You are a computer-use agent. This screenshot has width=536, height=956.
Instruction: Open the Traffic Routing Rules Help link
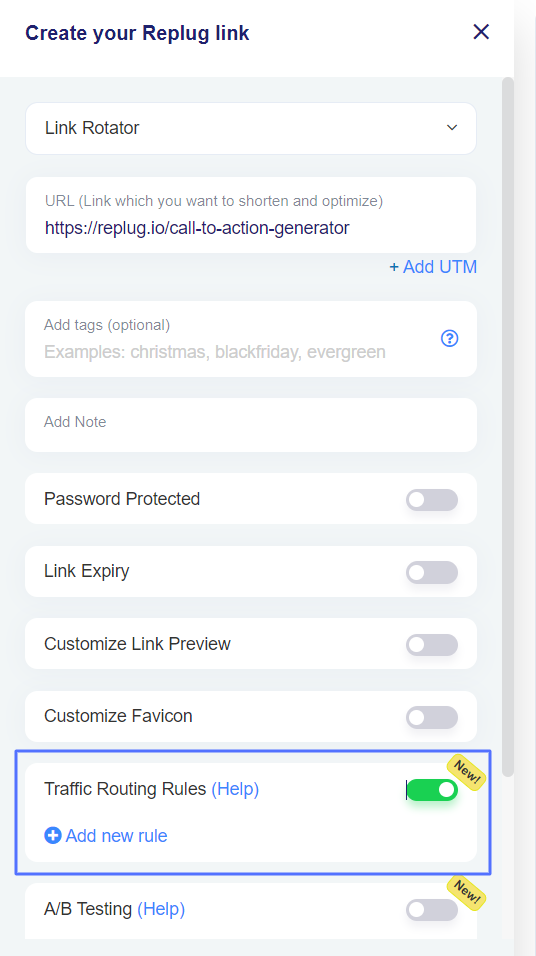235,789
